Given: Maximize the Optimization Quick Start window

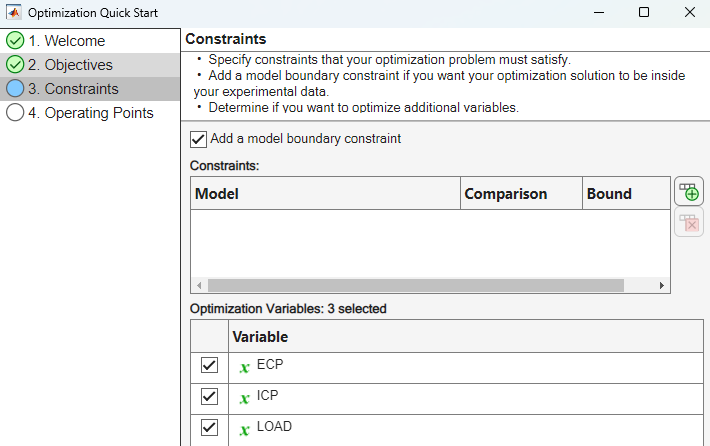Looking at the screenshot, I should 643,12.
